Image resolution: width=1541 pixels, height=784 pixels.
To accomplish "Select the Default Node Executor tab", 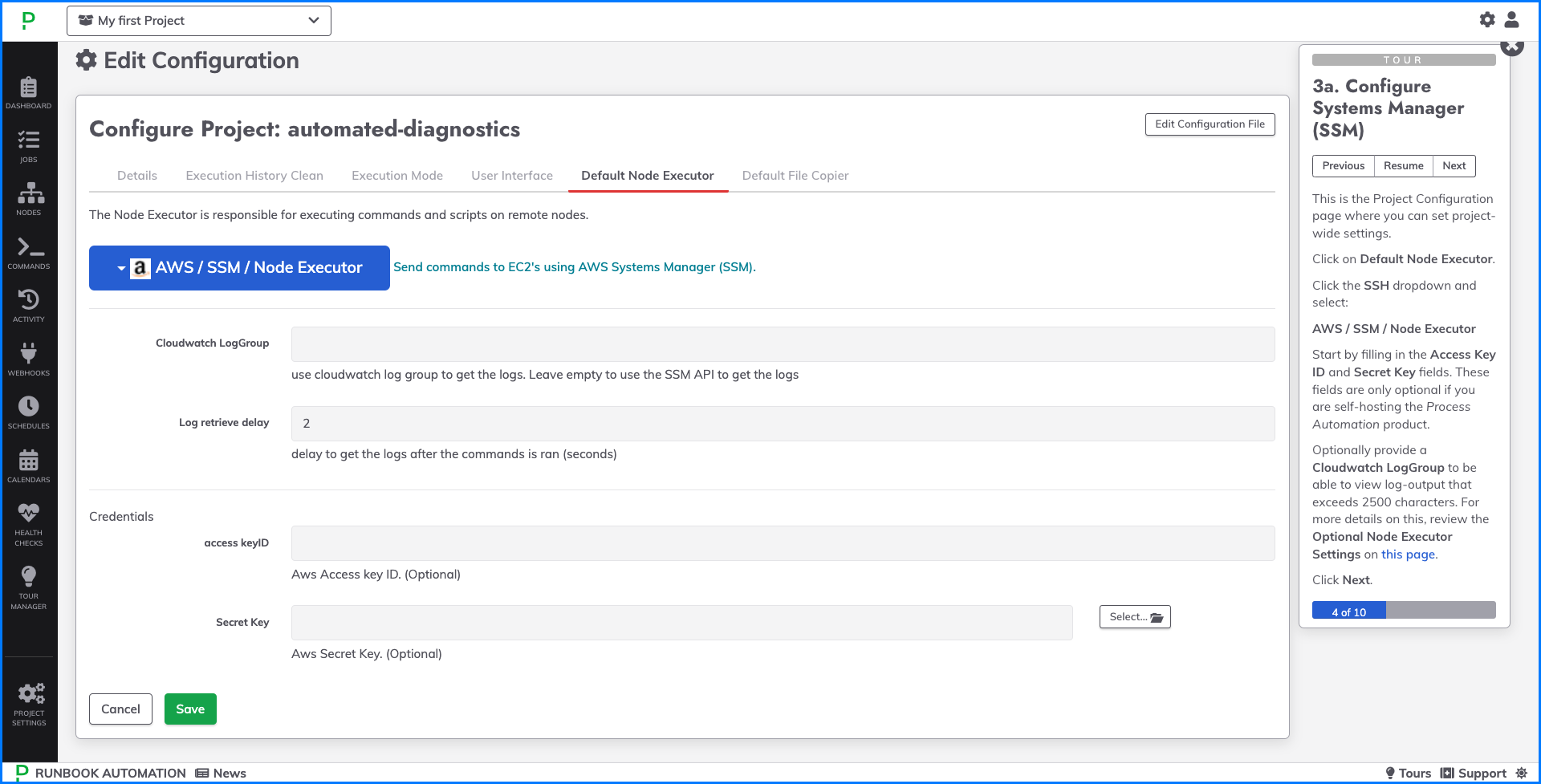I will [648, 176].
